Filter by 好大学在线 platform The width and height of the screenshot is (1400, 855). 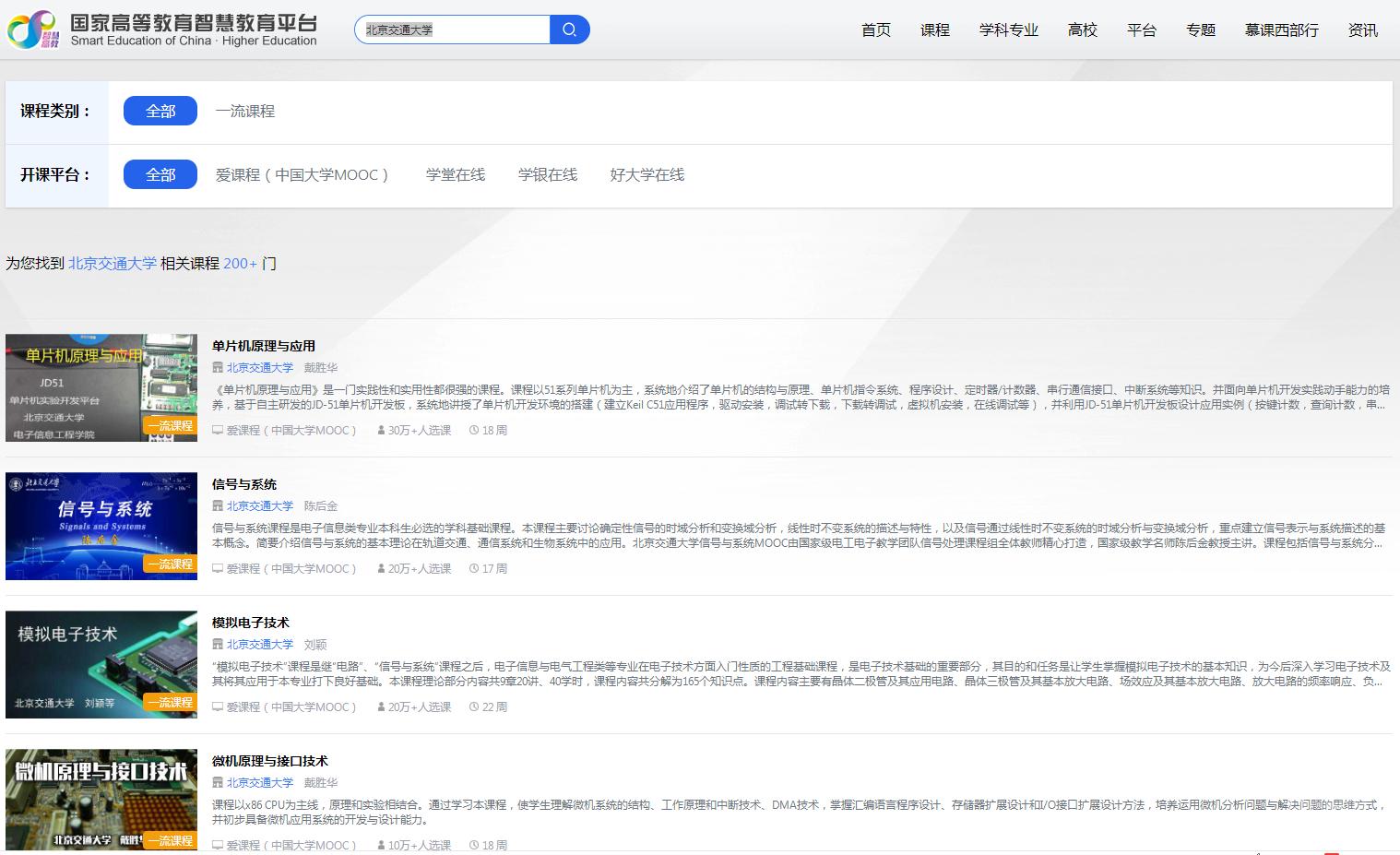[647, 174]
